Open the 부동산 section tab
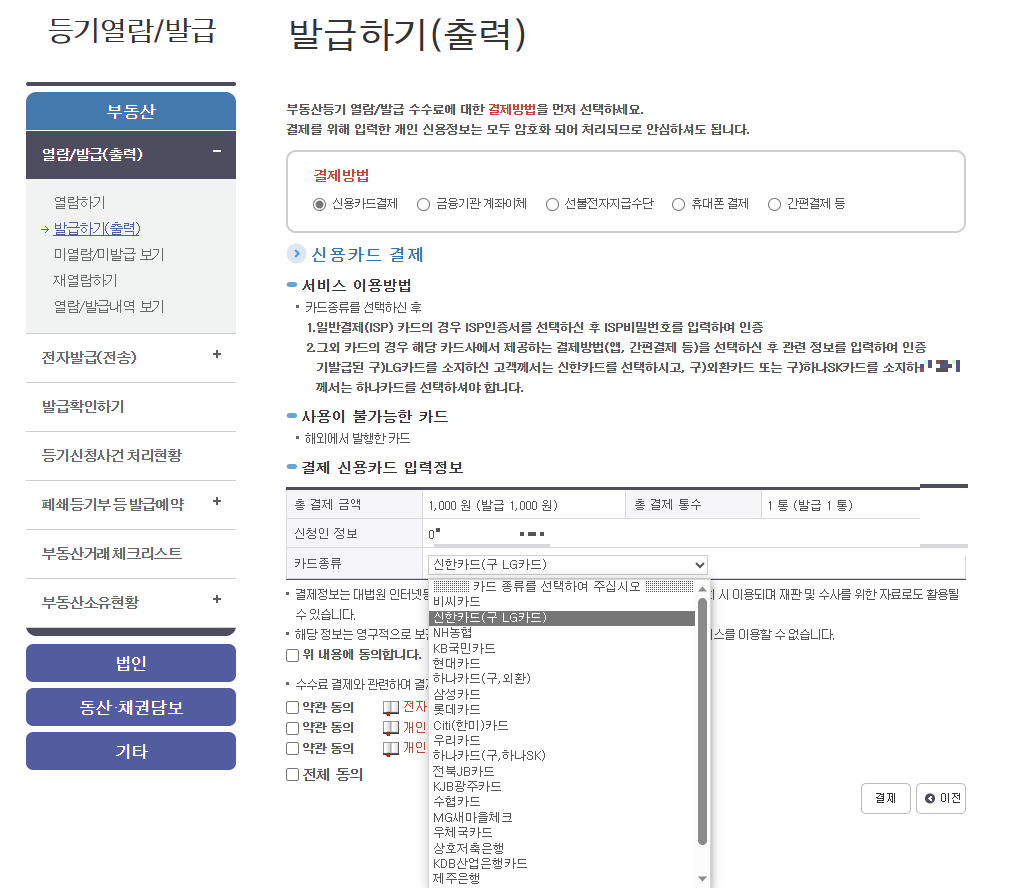 tap(130, 111)
